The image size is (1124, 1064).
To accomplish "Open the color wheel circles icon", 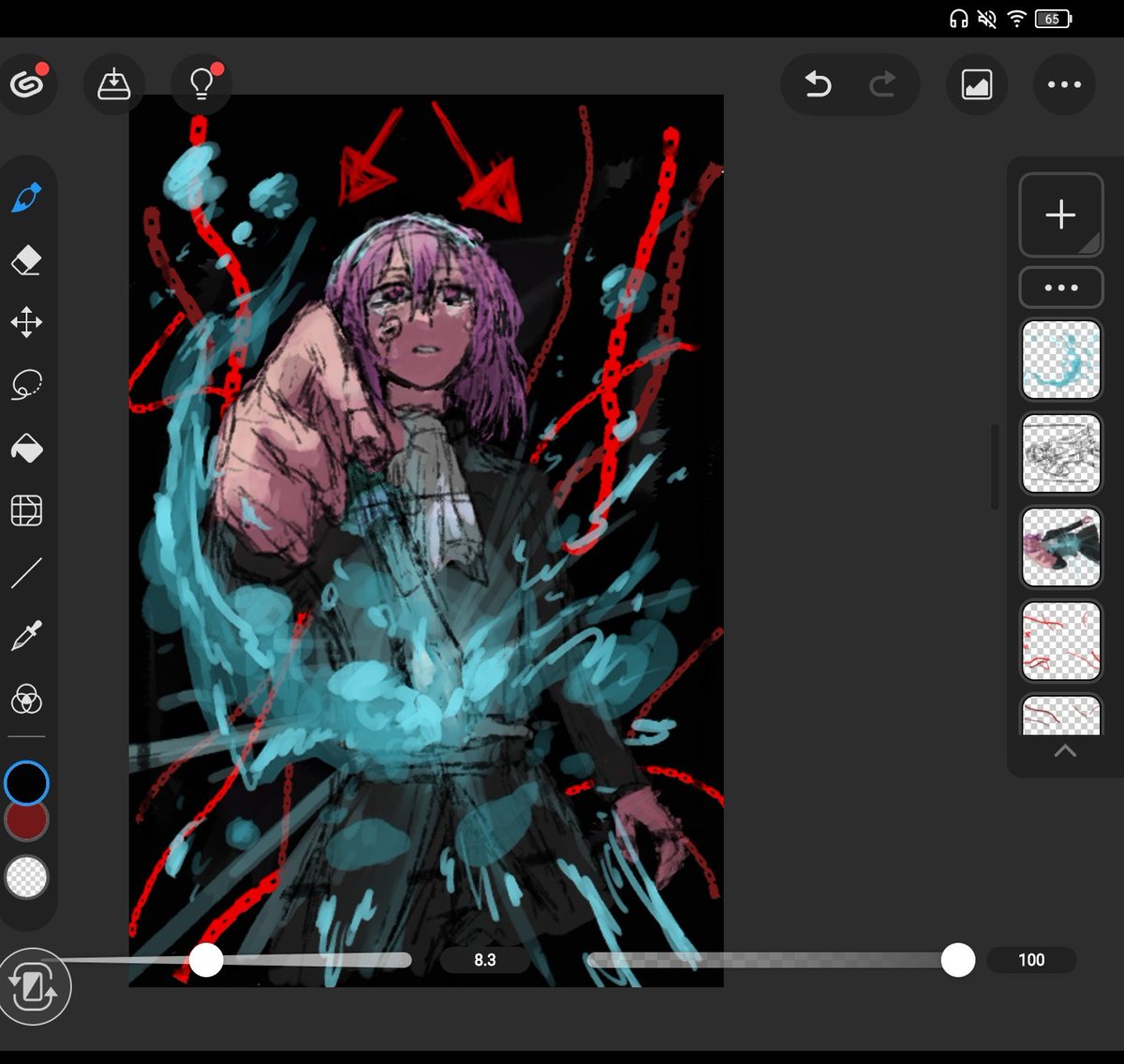I will (x=27, y=700).
